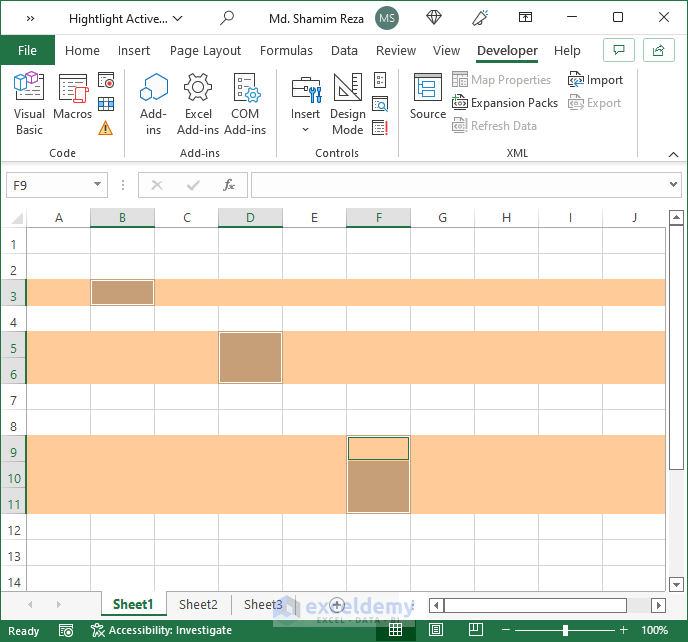
Task: Open Excel Add-ins manager
Action: [198, 104]
